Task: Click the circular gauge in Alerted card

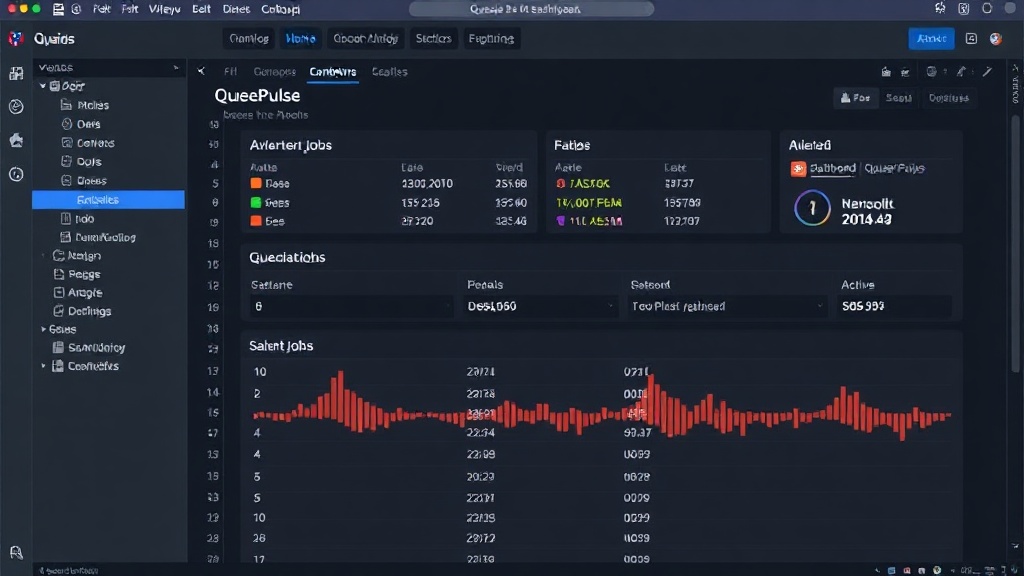Action: coord(812,208)
